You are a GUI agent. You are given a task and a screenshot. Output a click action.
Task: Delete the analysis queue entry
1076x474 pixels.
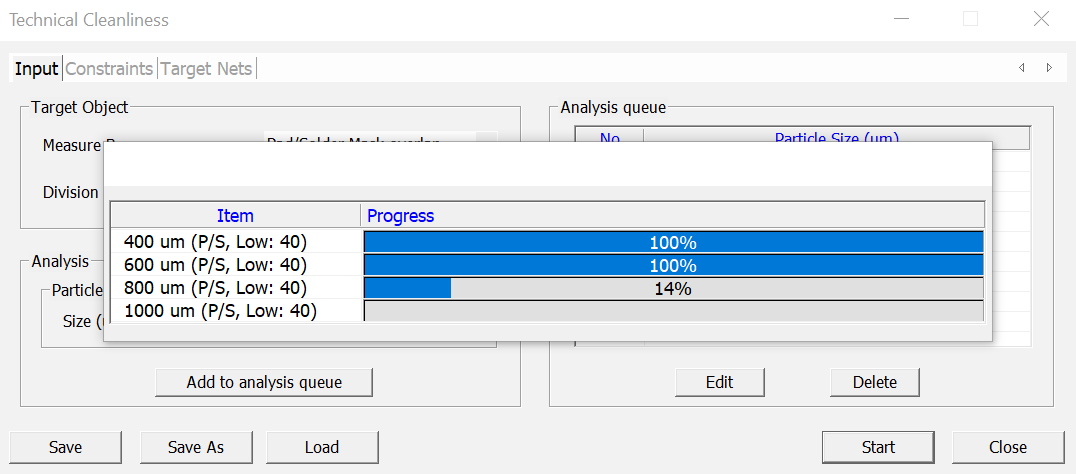coord(874,382)
